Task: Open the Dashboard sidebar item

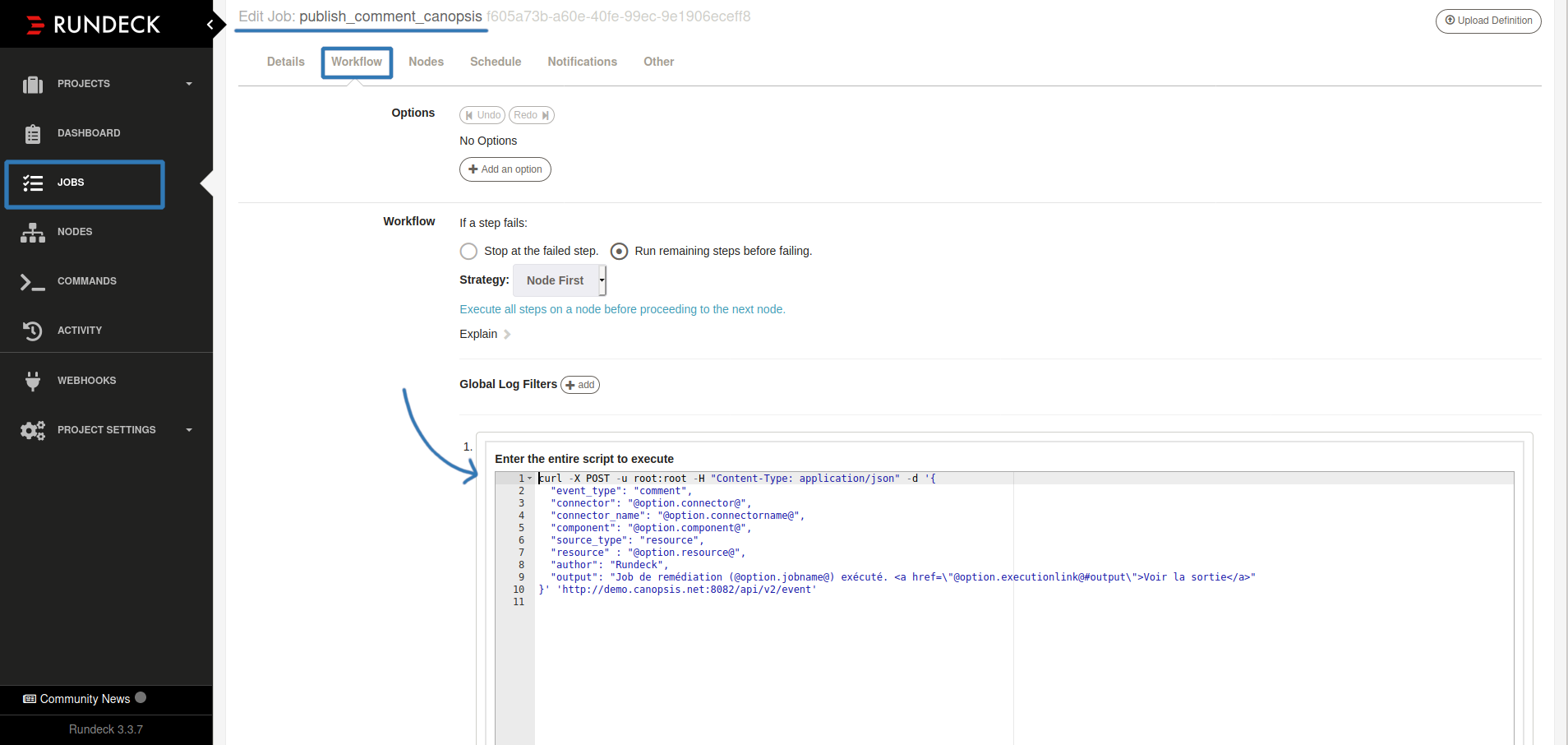Action: pos(107,133)
